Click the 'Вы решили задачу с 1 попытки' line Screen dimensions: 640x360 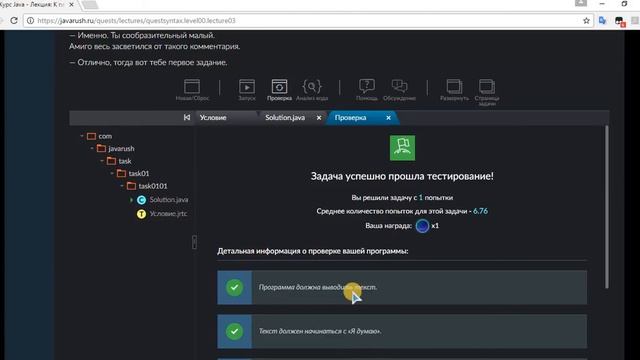point(402,198)
